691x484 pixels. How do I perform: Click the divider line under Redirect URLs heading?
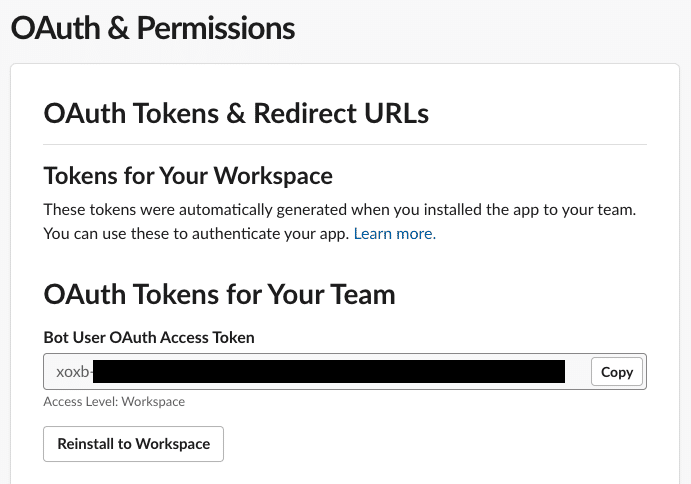tap(345, 145)
